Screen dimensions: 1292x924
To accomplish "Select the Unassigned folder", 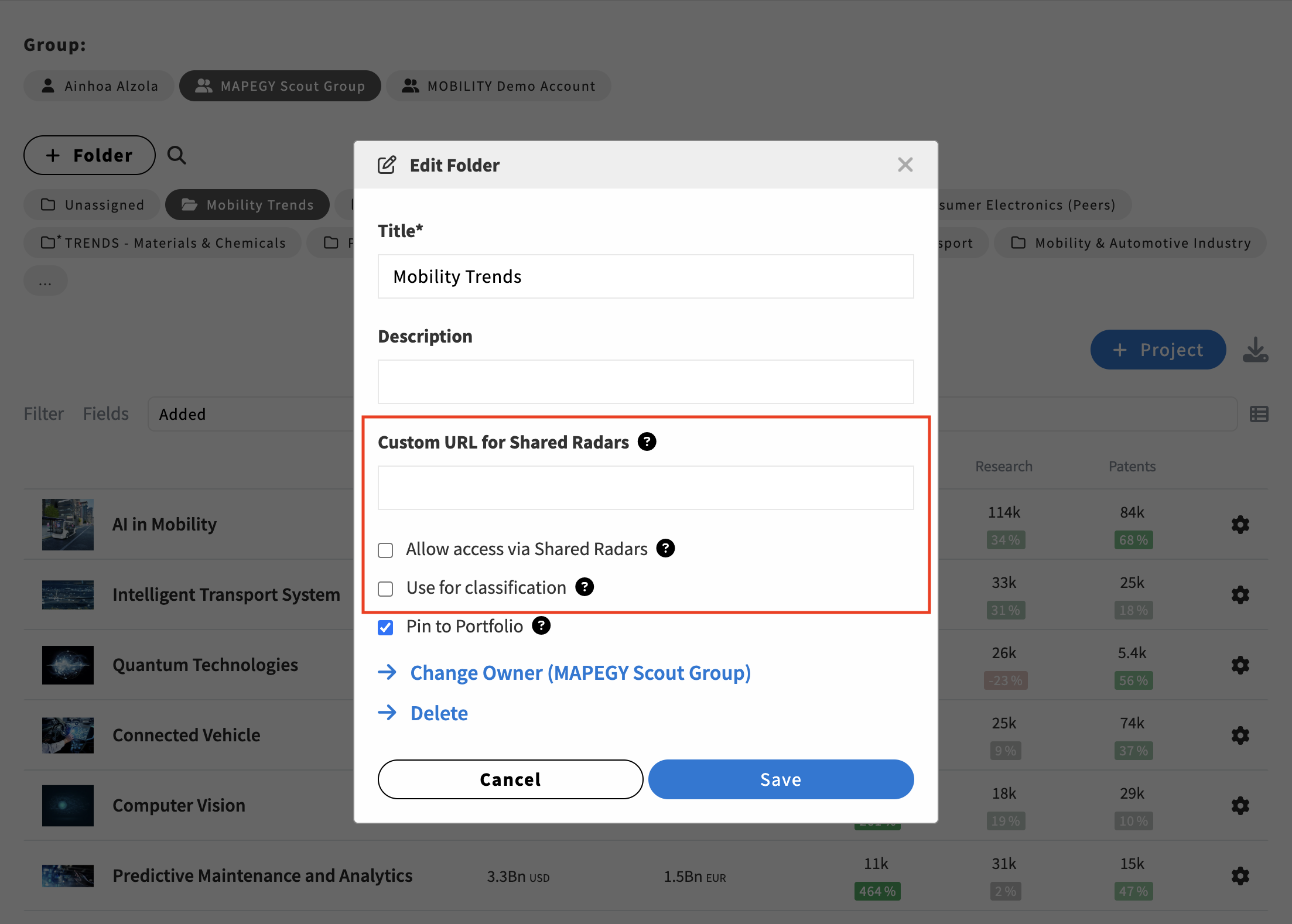I will 92,205.
